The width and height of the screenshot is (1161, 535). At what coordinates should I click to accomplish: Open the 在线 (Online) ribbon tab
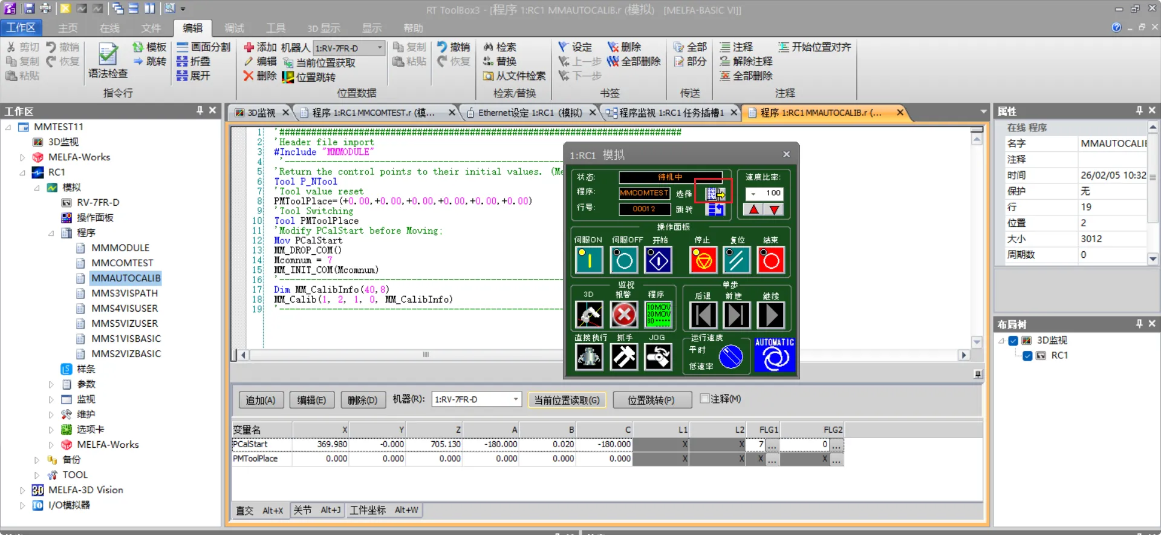tap(109, 28)
